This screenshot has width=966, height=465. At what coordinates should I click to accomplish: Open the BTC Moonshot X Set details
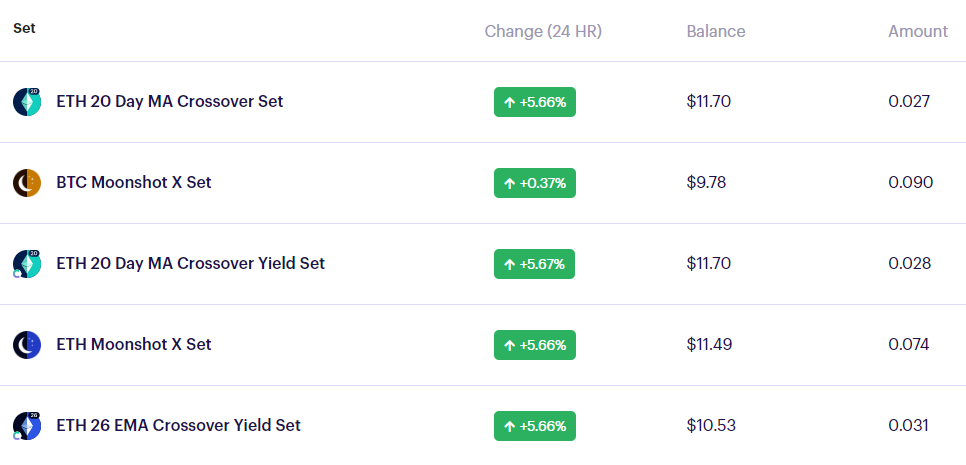tap(134, 182)
